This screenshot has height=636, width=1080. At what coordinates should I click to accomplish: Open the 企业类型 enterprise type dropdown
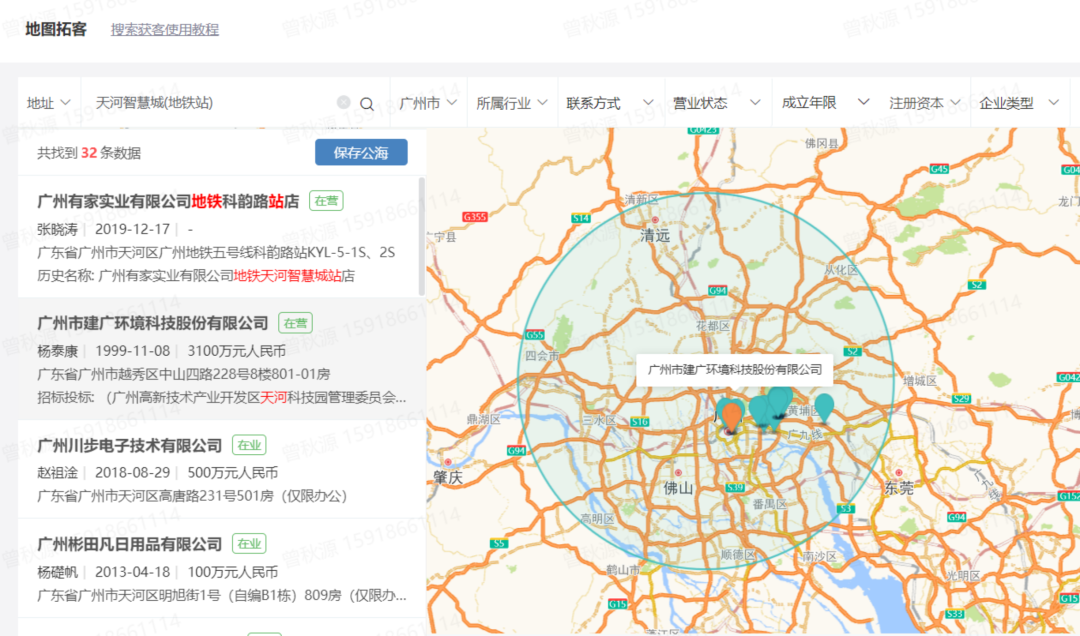[1019, 101]
